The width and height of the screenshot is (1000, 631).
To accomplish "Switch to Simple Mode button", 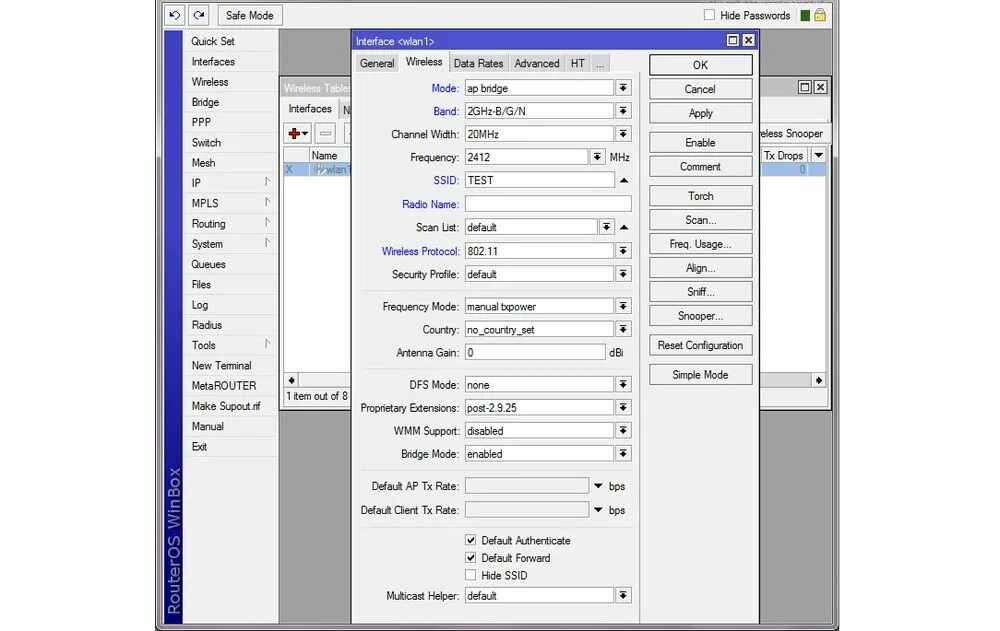I will [700, 375].
